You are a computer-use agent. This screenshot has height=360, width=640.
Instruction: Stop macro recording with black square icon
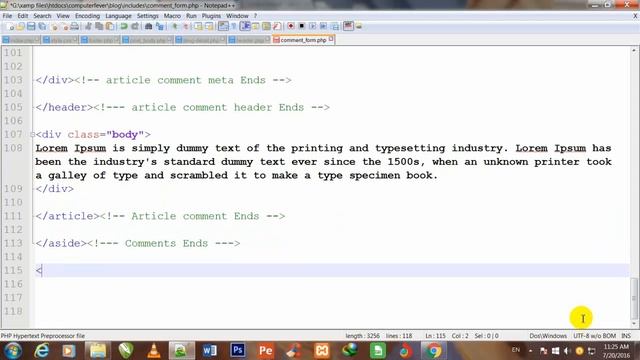(302, 26)
